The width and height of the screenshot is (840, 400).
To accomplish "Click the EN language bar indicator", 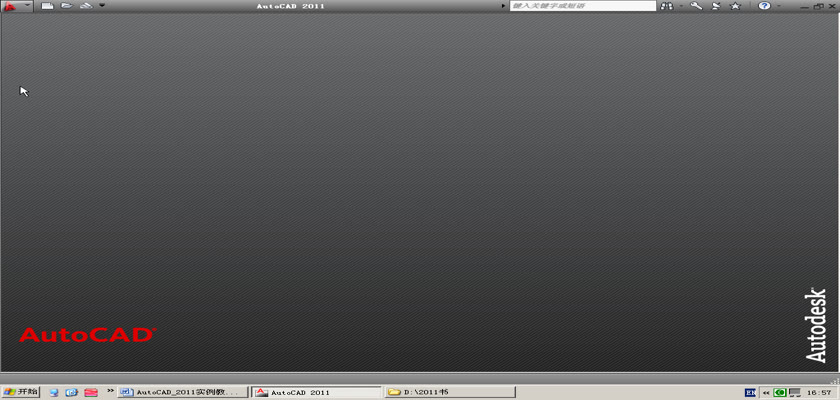I will (751, 393).
